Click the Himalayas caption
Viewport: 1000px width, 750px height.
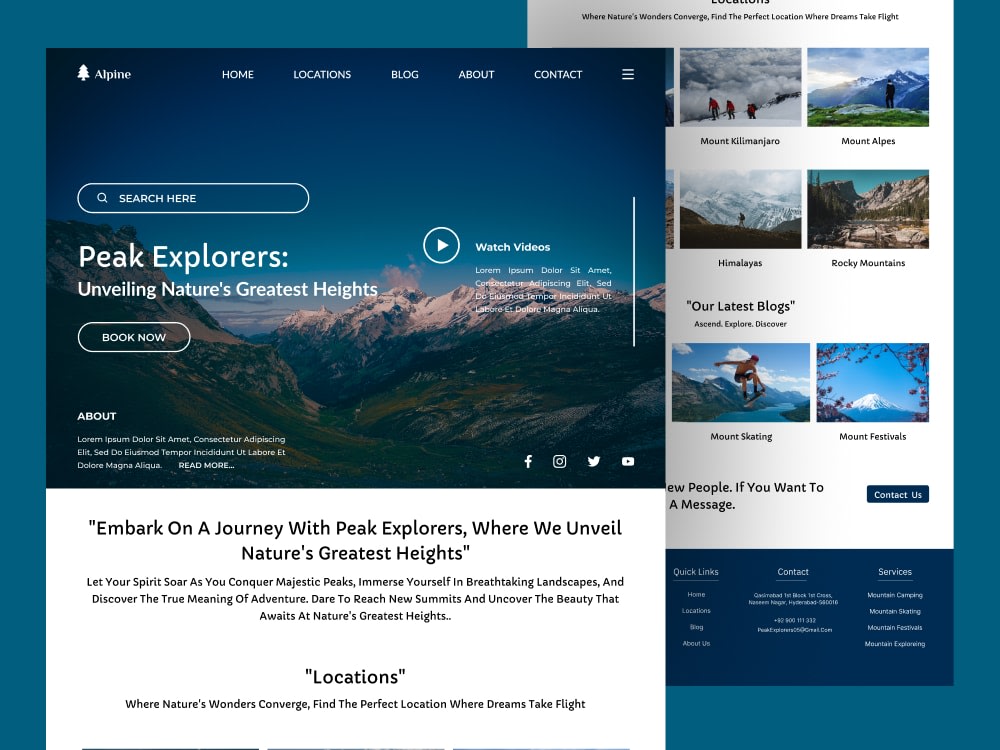point(740,263)
